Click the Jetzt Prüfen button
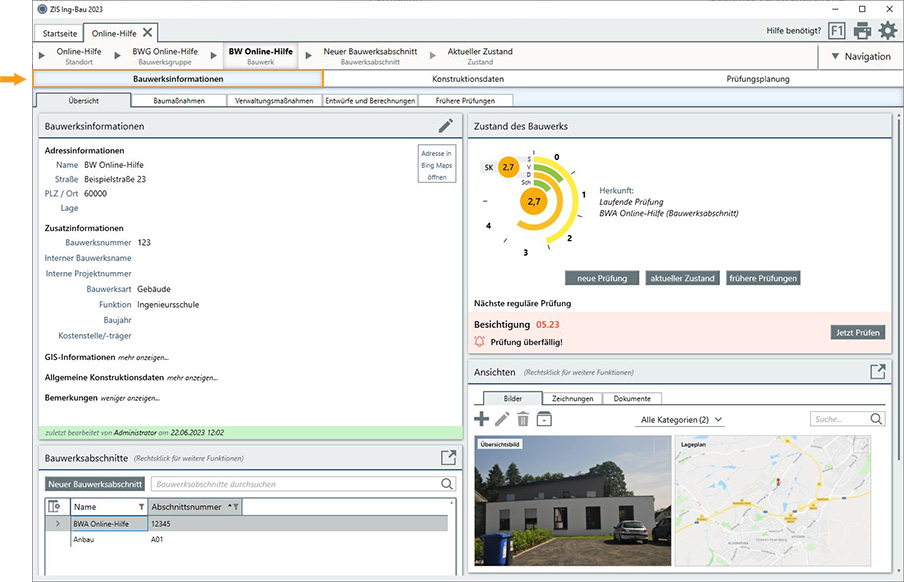This screenshot has height=582, width=904. point(857,332)
